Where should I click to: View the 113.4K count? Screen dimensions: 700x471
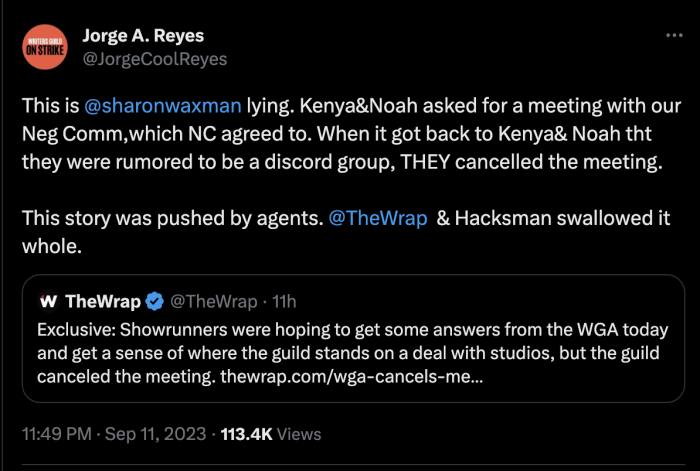tap(245, 434)
